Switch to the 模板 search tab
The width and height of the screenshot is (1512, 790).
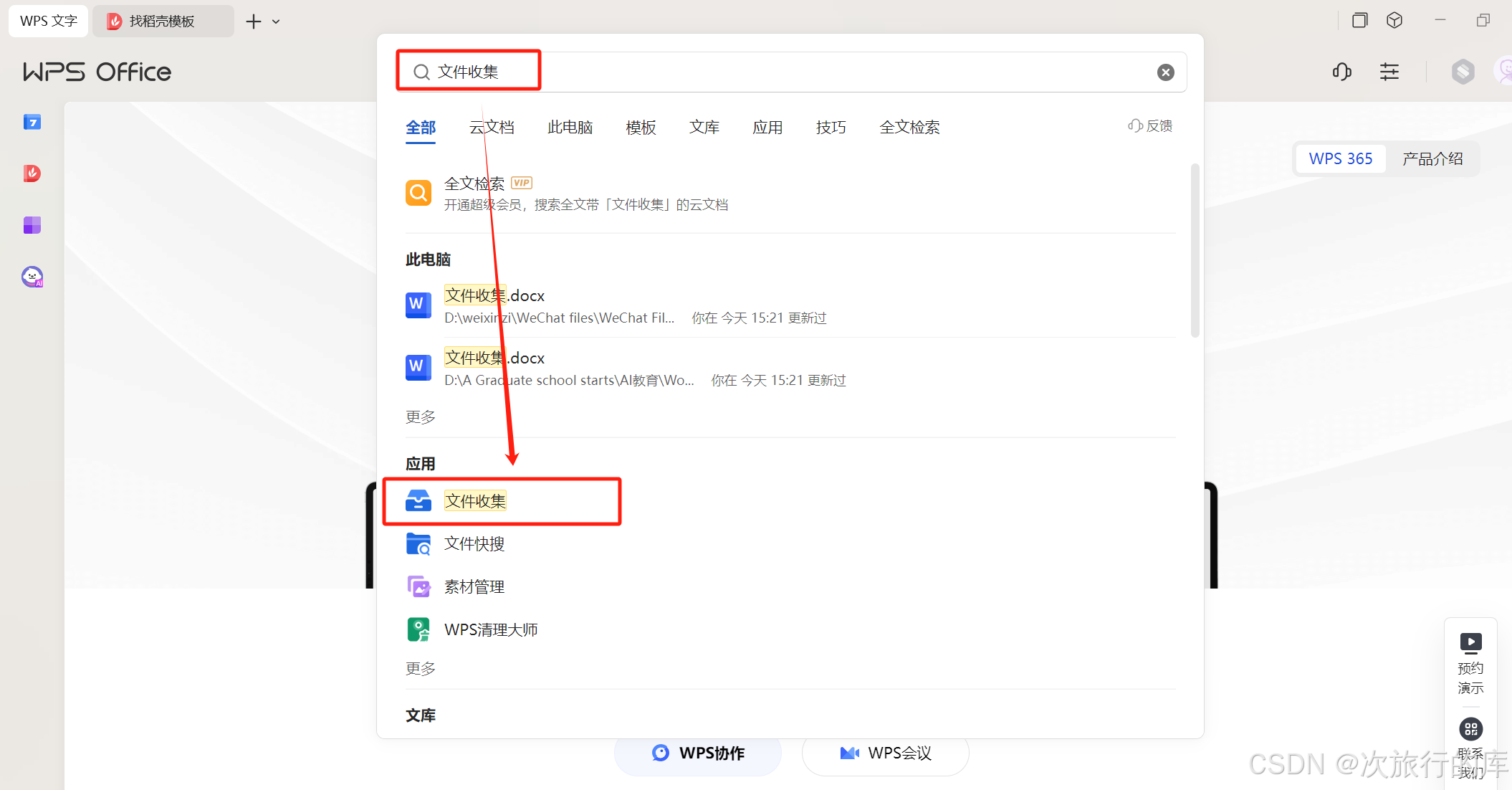(x=641, y=128)
